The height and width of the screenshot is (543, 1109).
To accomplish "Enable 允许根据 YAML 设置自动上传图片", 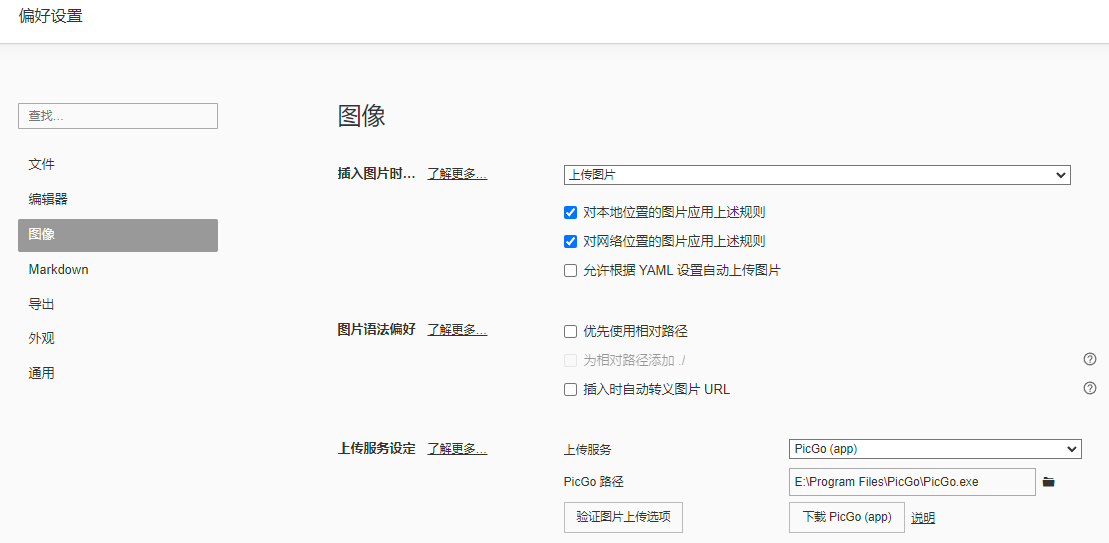I will coord(570,270).
